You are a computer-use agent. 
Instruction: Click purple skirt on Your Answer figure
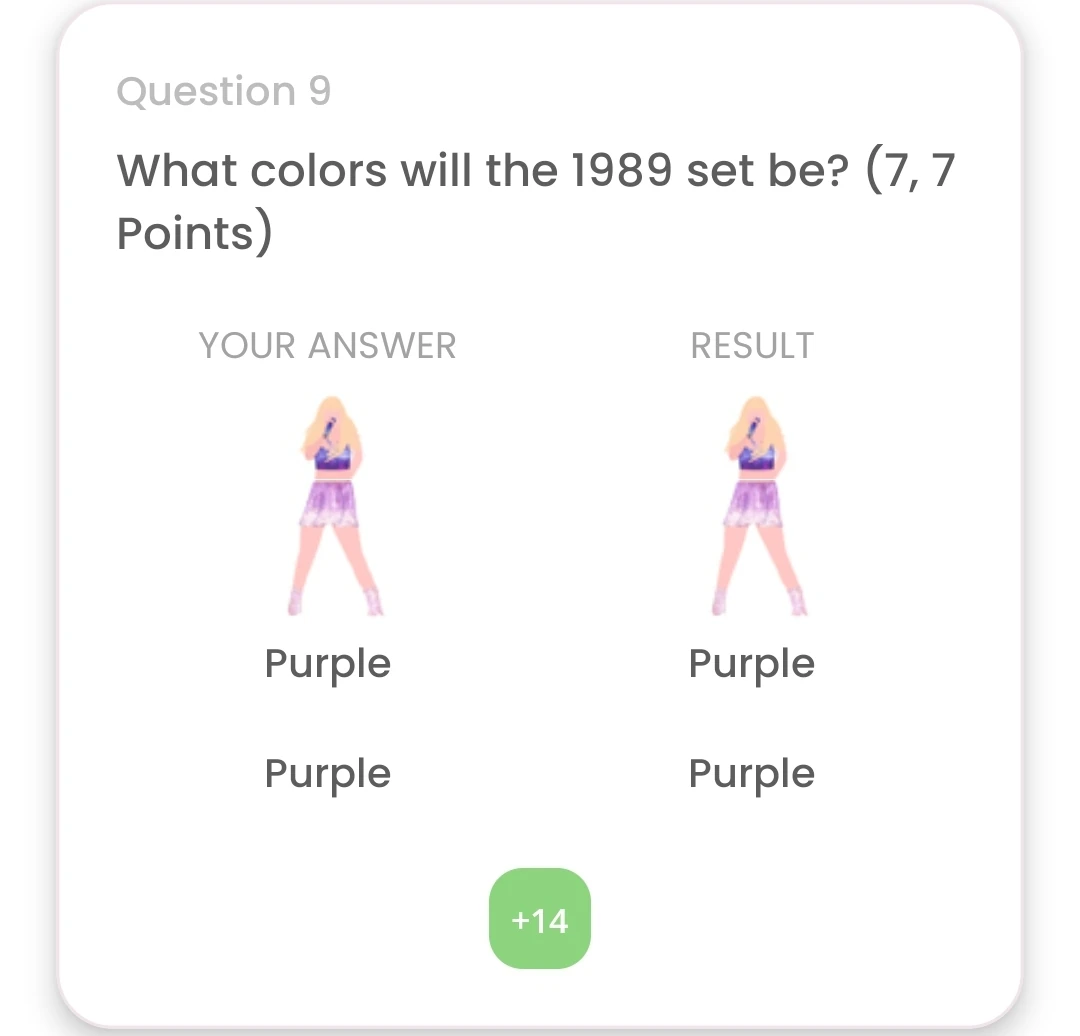(x=330, y=504)
